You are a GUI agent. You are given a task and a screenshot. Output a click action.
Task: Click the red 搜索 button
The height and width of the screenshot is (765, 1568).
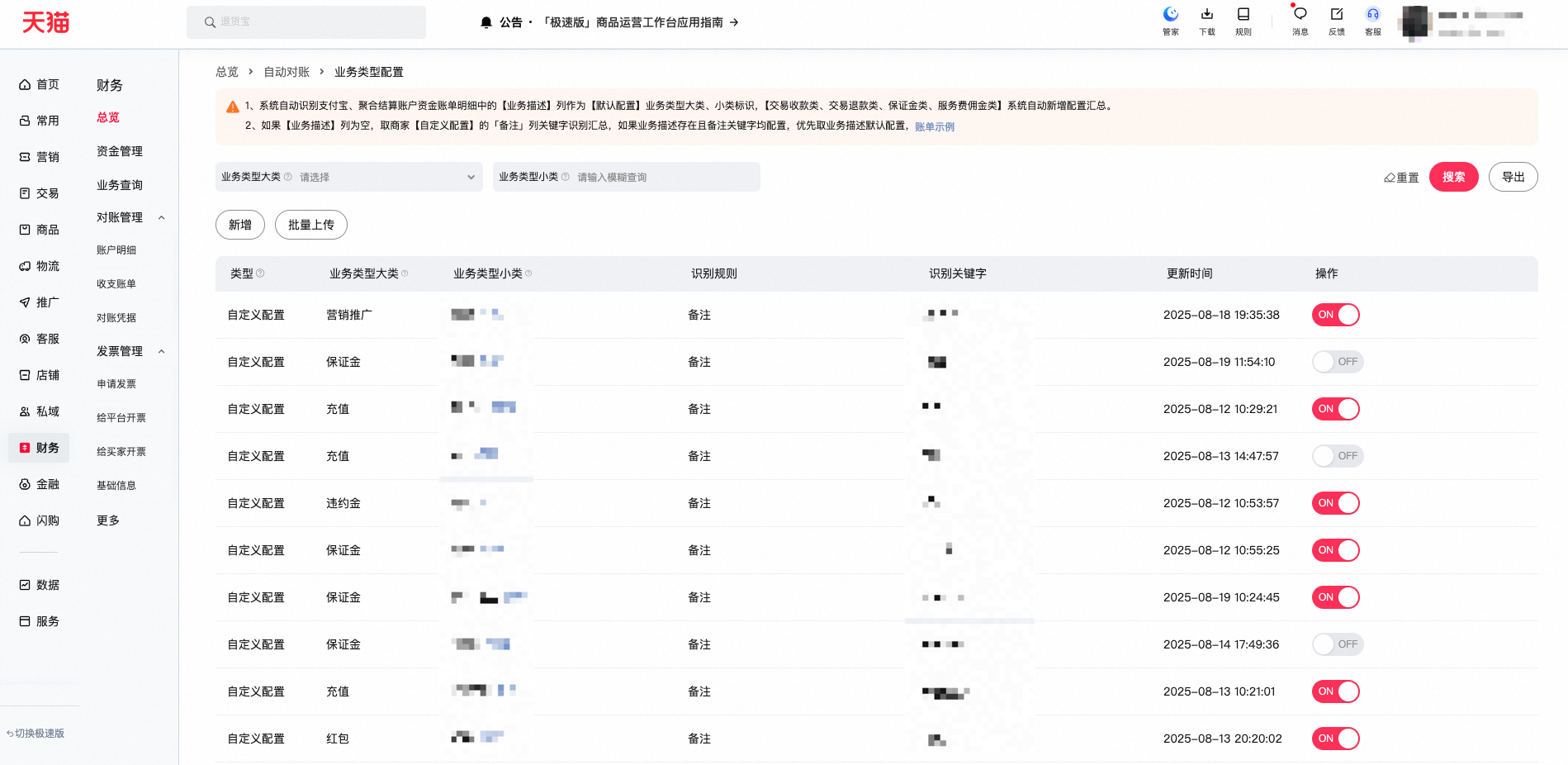point(1453,177)
